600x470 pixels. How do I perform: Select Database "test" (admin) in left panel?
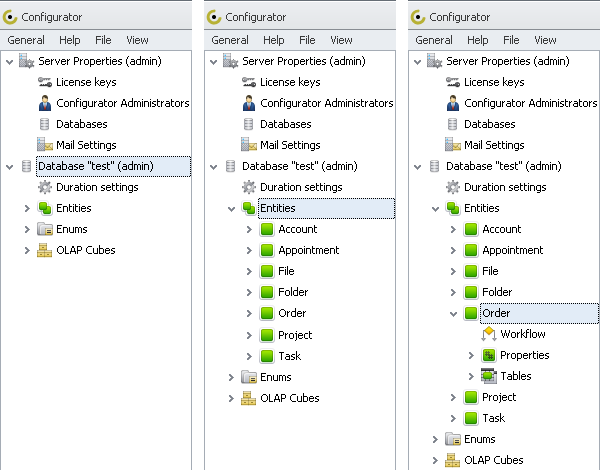pyautogui.click(x=111, y=166)
